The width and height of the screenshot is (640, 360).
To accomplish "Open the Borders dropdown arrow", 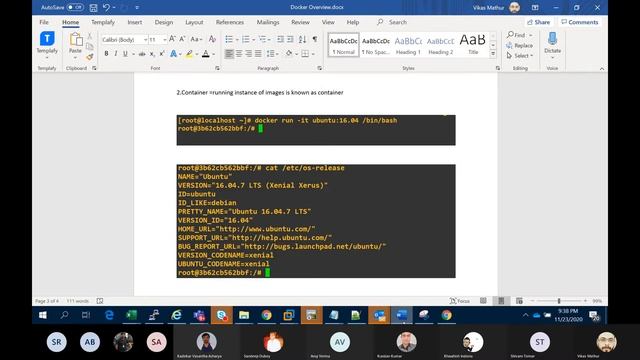I will [313, 54].
